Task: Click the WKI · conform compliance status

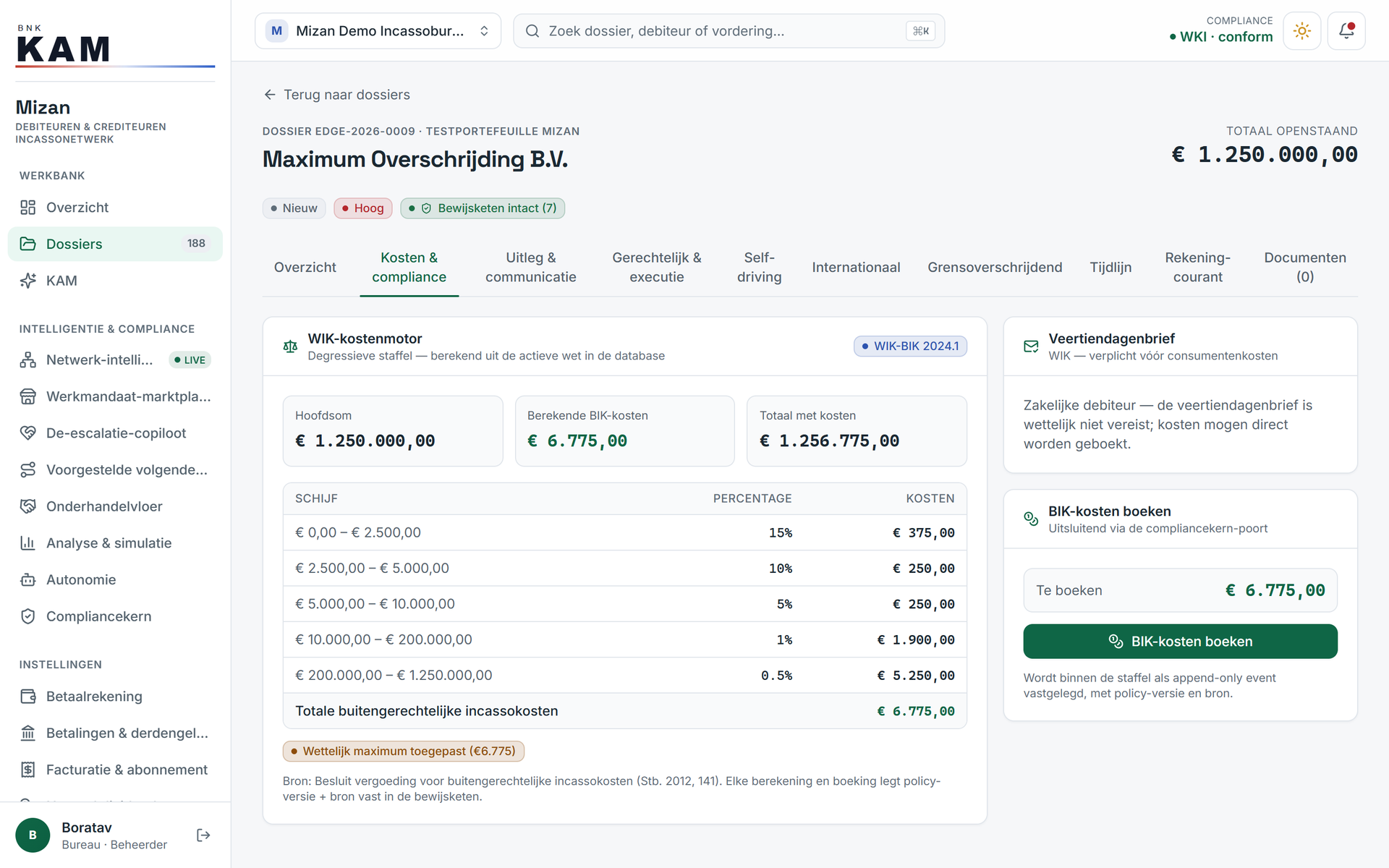Action: [x=1220, y=37]
